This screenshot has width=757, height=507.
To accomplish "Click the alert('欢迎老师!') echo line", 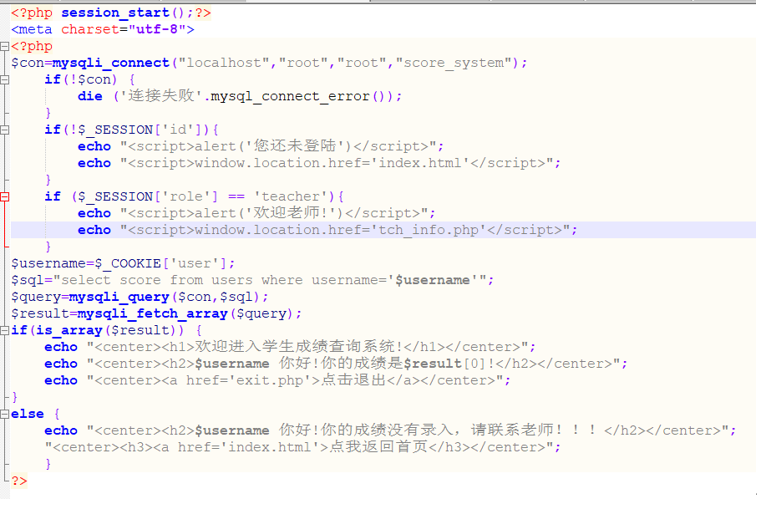I will pyautogui.click(x=256, y=213).
